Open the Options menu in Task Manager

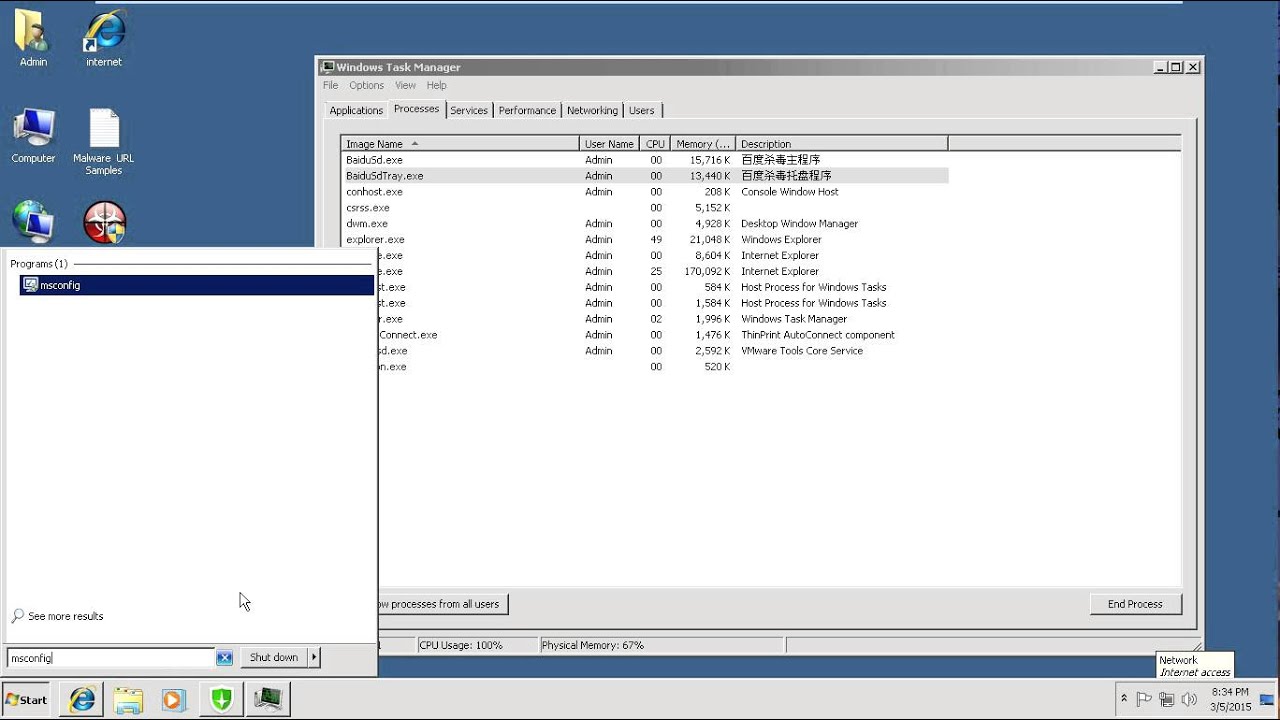click(366, 85)
